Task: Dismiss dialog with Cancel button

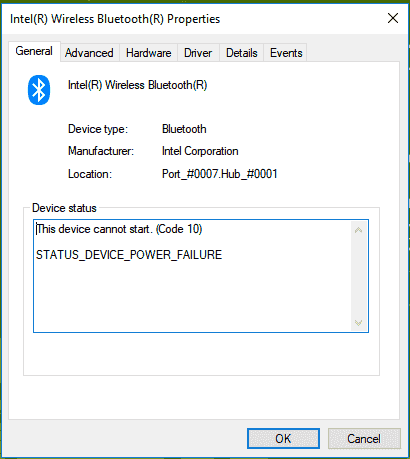Action: coord(364,439)
